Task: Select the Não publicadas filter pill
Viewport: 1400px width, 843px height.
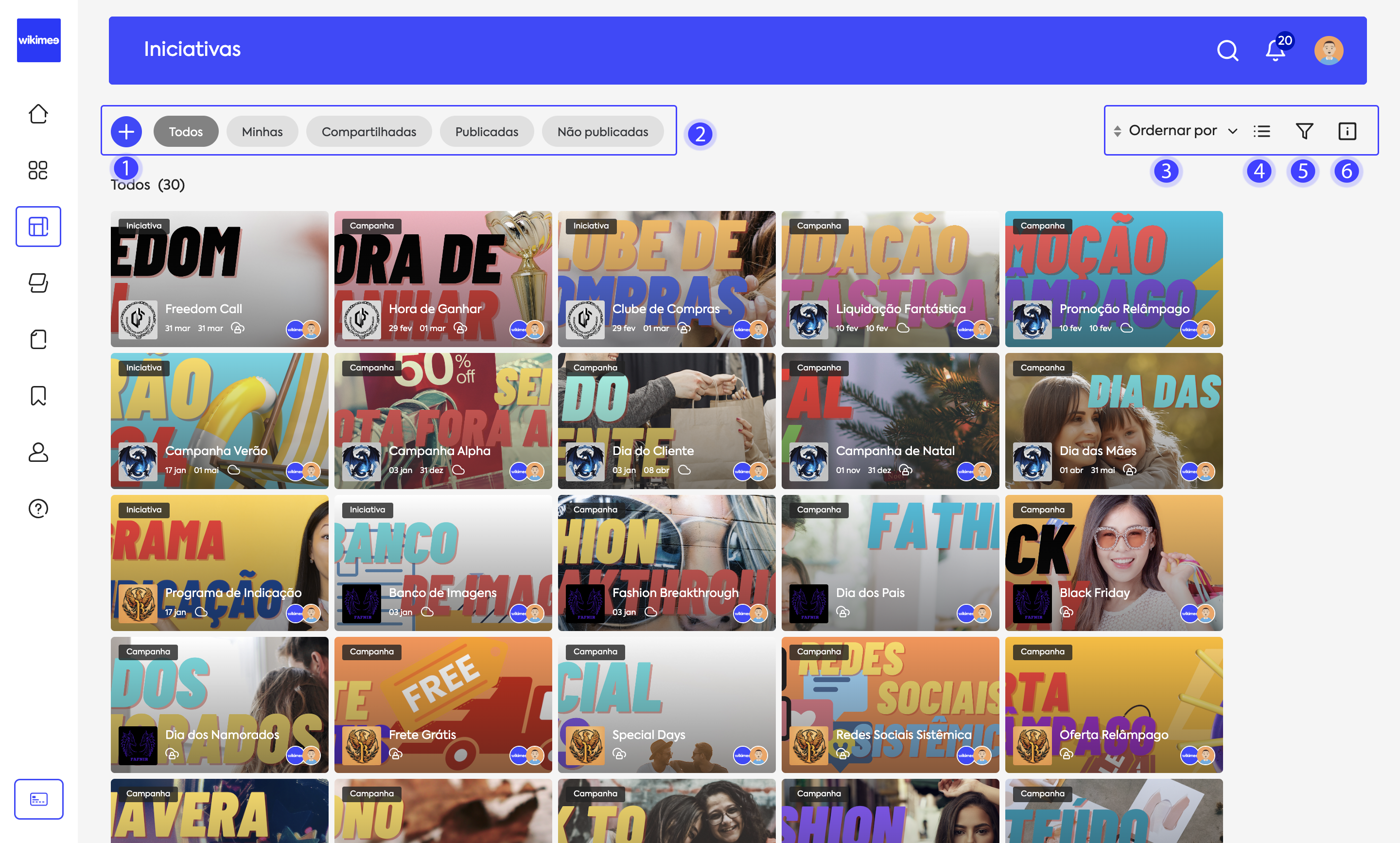Action: click(x=602, y=132)
